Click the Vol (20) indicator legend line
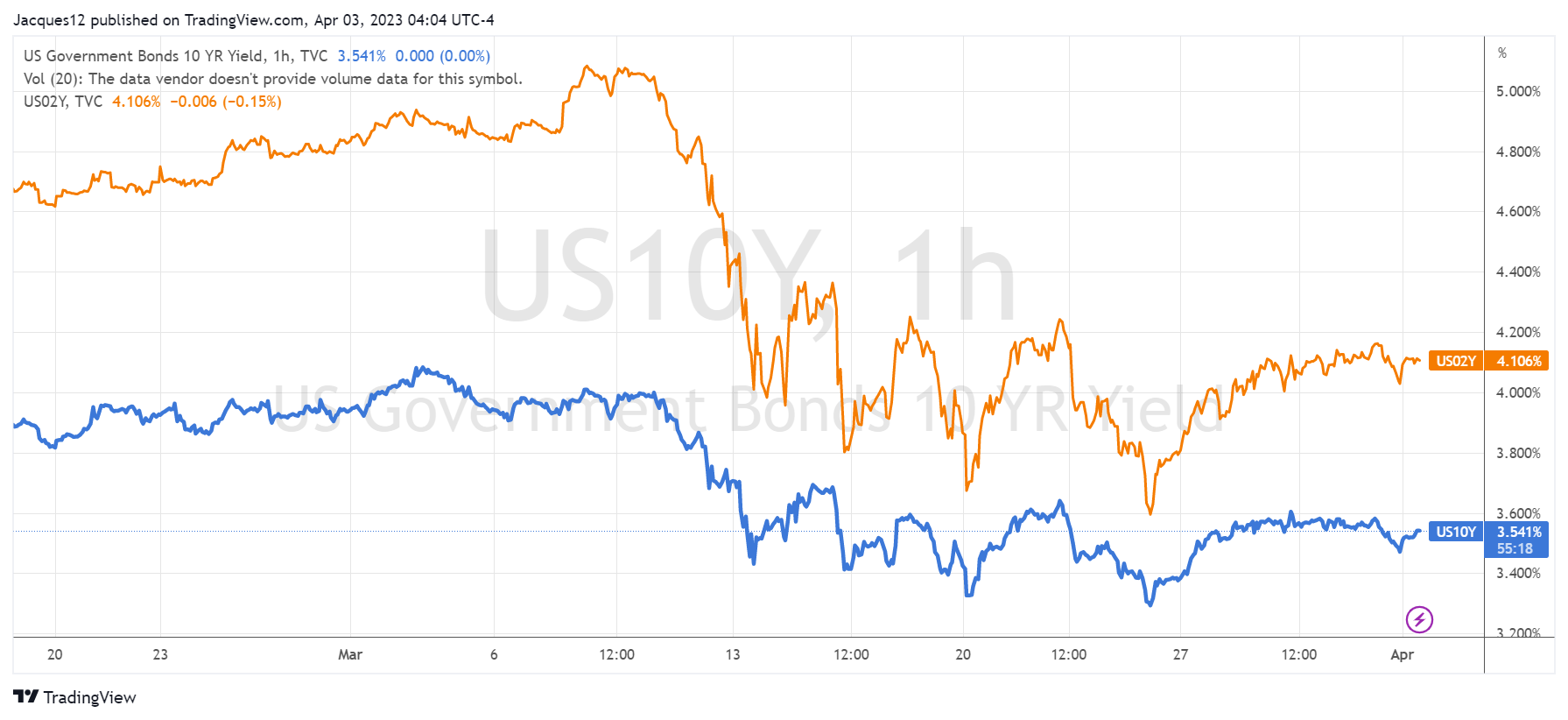The height and width of the screenshot is (720, 1568). click(x=272, y=79)
